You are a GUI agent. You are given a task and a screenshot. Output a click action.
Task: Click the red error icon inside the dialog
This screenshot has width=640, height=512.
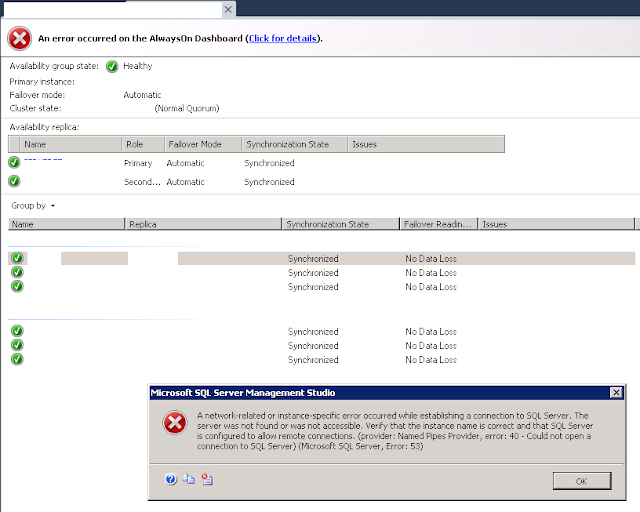pos(175,423)
